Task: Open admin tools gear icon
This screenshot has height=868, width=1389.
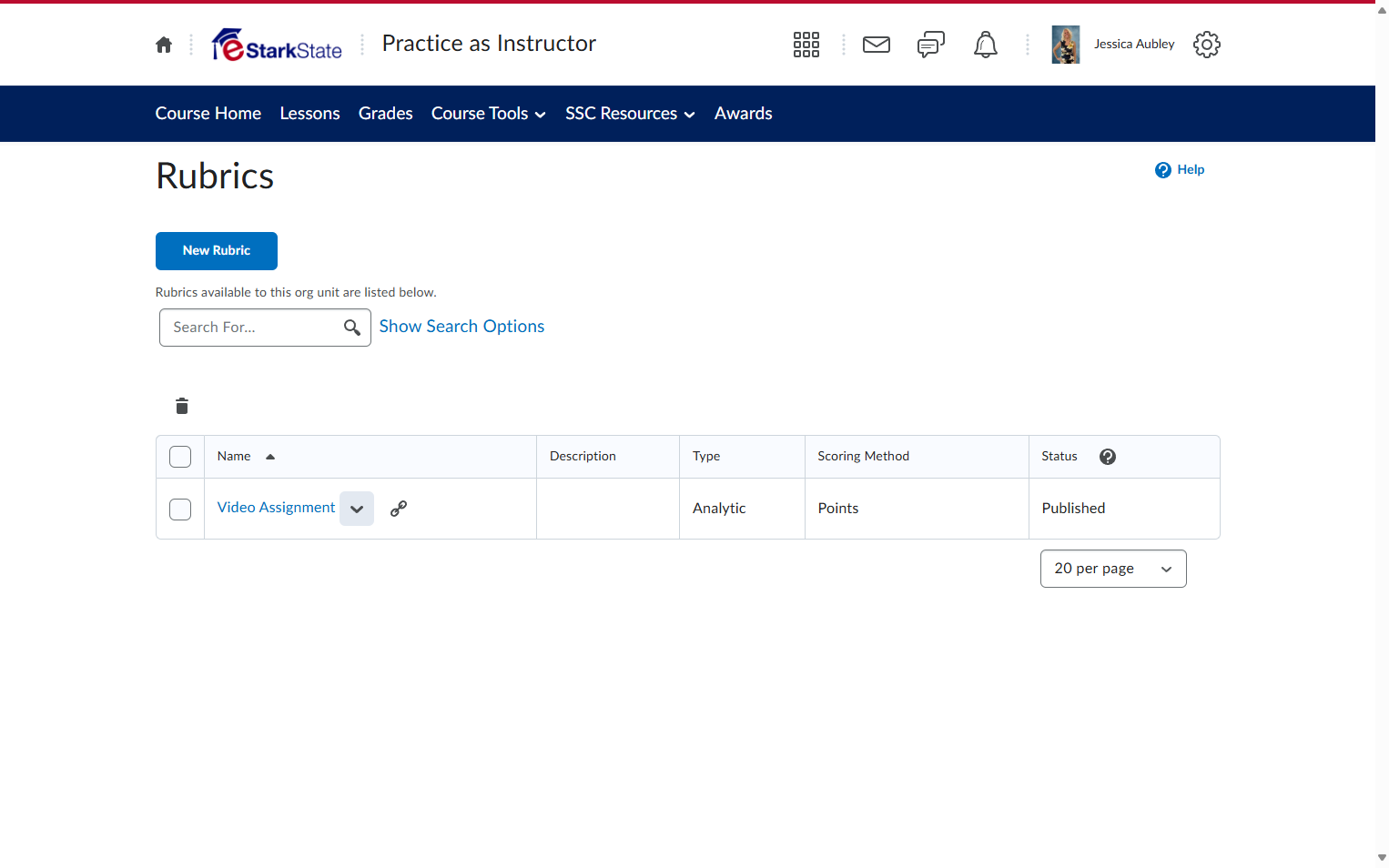Action: point(1207,45)
